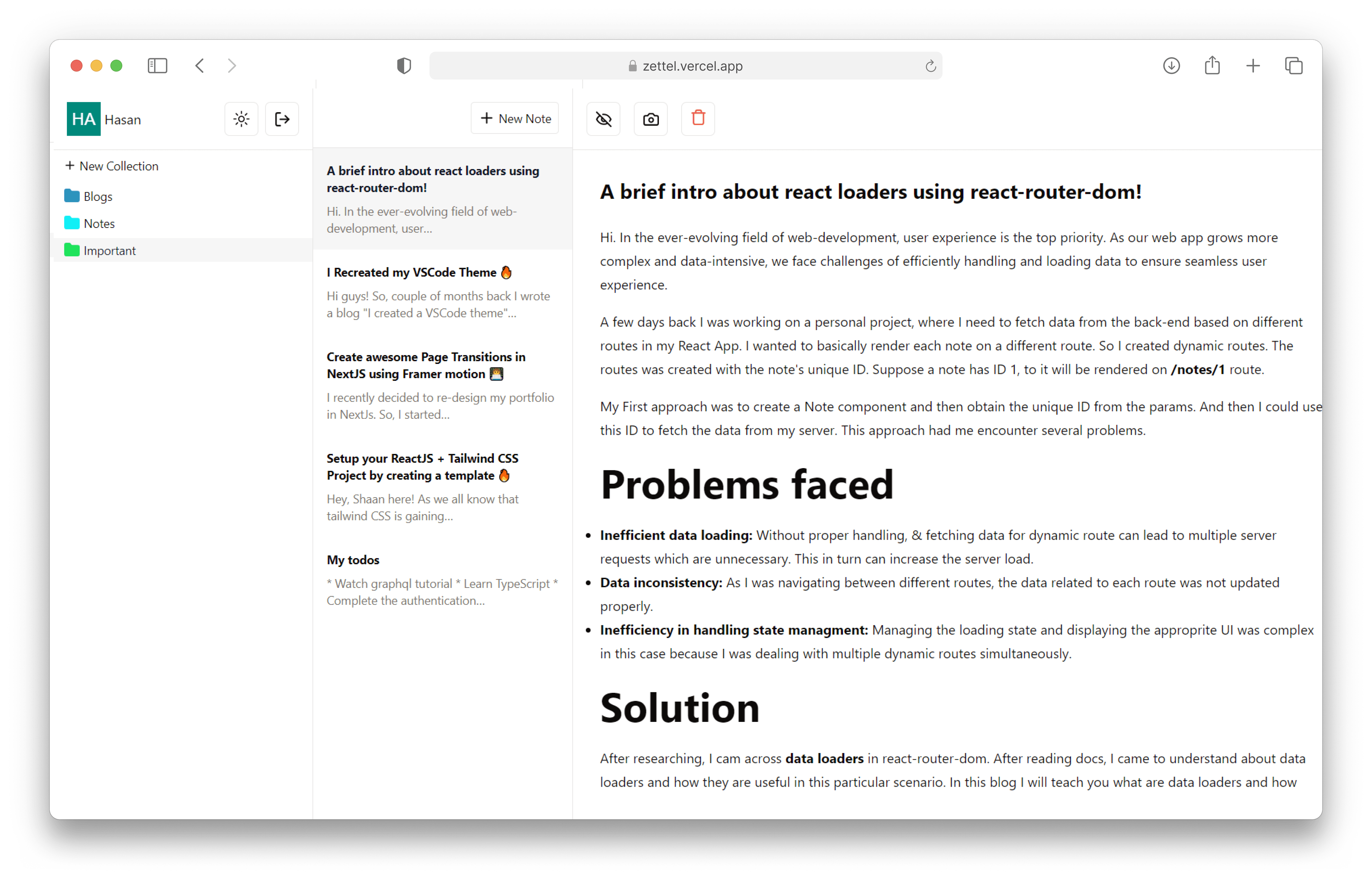Open note 'I Recreated my VSCode Theme'
The height and width of the screenshot is (879, 1372).
click(443, 292)
